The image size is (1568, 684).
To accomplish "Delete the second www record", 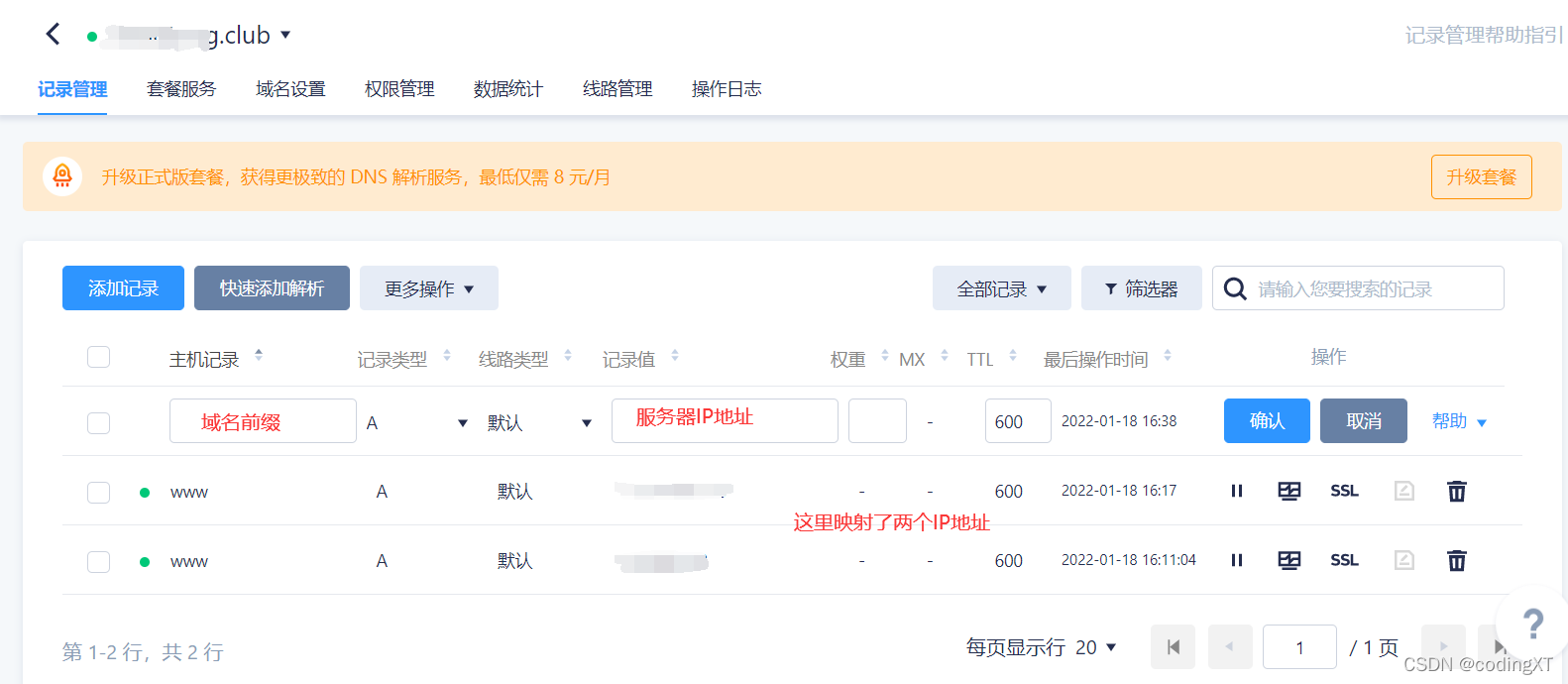I will (1456, 561).
